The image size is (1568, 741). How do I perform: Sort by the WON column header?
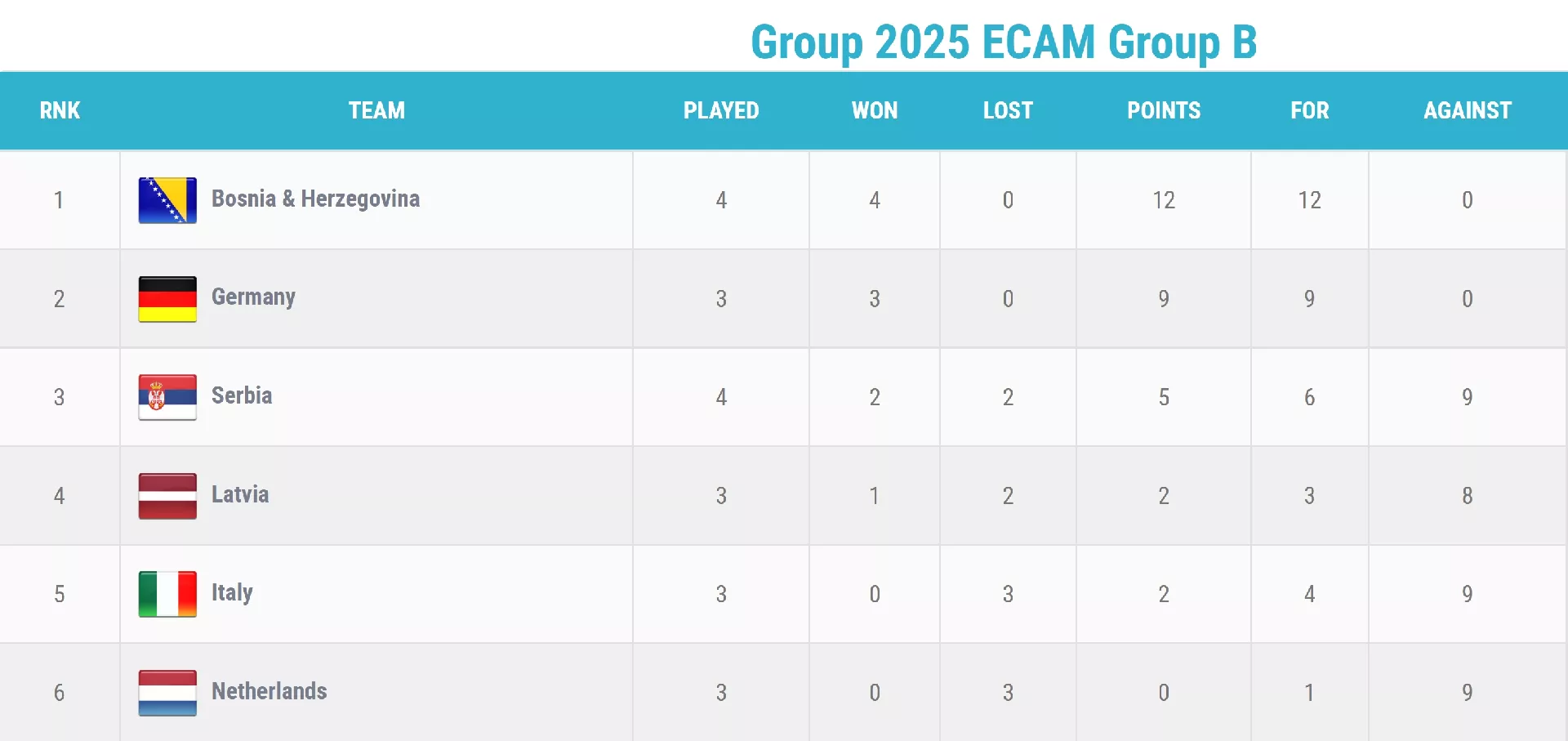(x=875, y=110)
